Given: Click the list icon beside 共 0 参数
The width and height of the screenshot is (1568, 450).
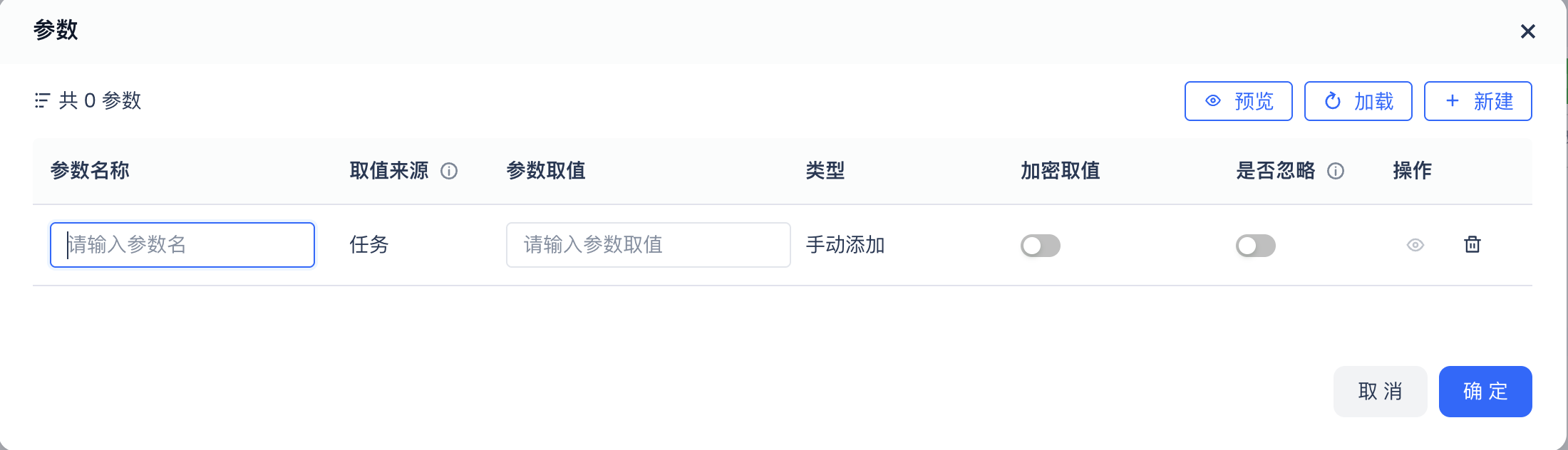Looking at the screenshot, I should (42, 100).
